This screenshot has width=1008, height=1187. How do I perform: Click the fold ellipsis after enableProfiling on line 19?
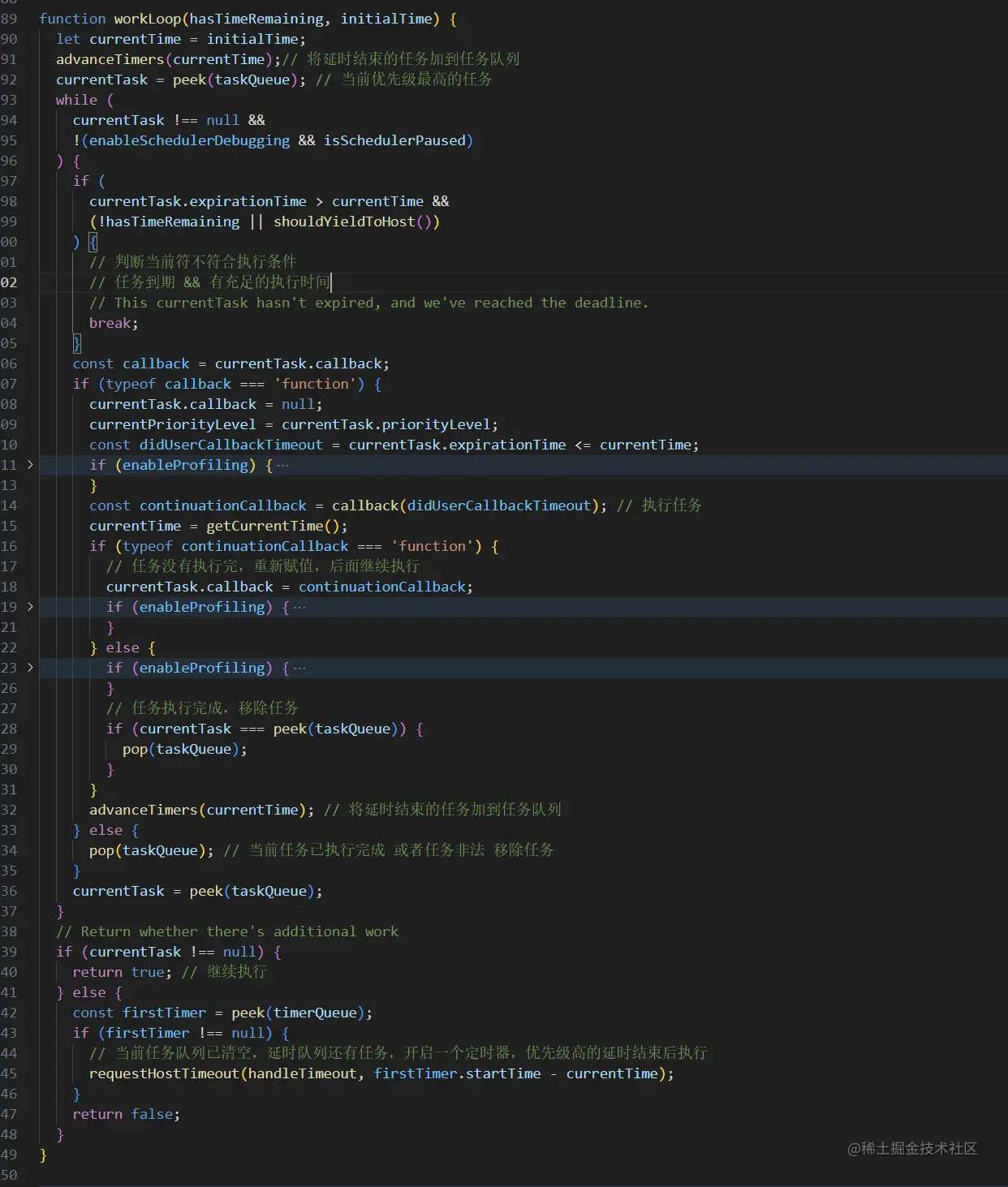299,607
